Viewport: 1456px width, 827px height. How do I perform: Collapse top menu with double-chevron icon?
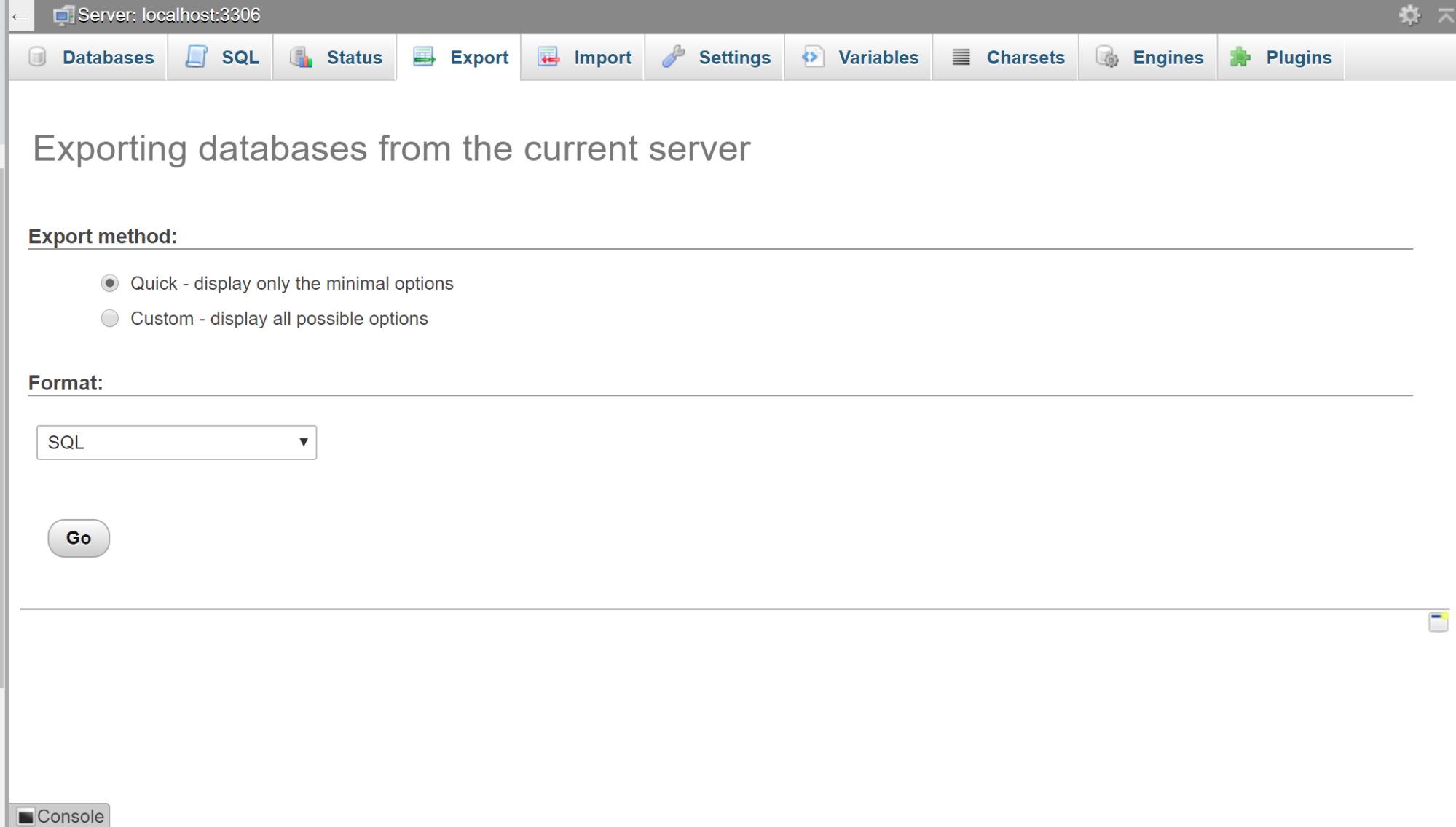[x=1446, y=15]
